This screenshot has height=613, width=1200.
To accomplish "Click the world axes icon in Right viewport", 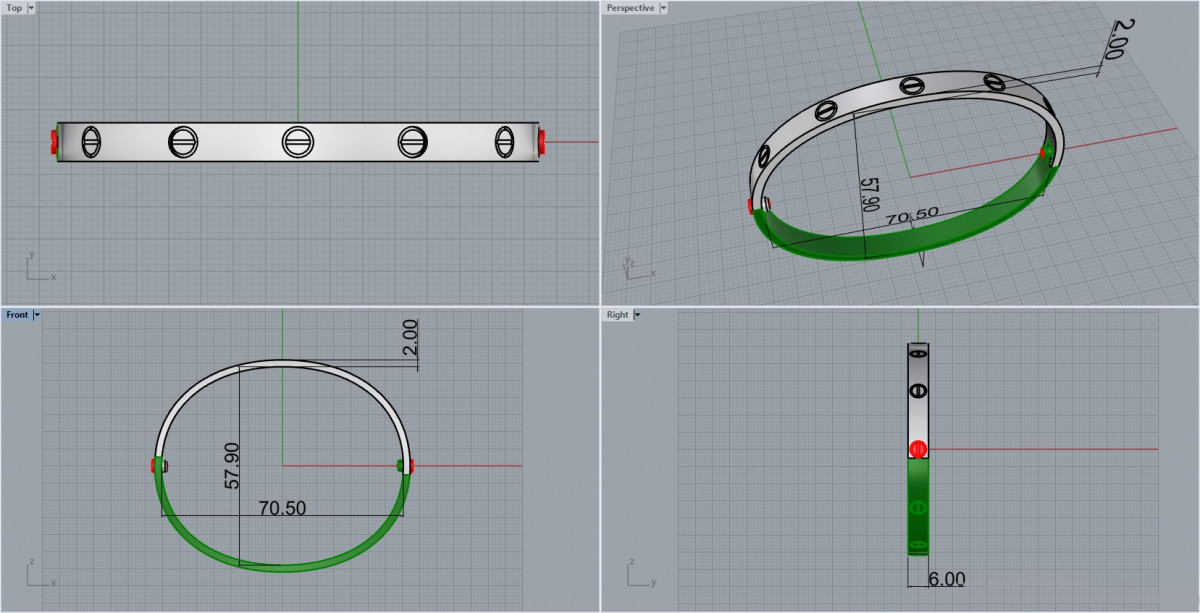I will [640, 575].
